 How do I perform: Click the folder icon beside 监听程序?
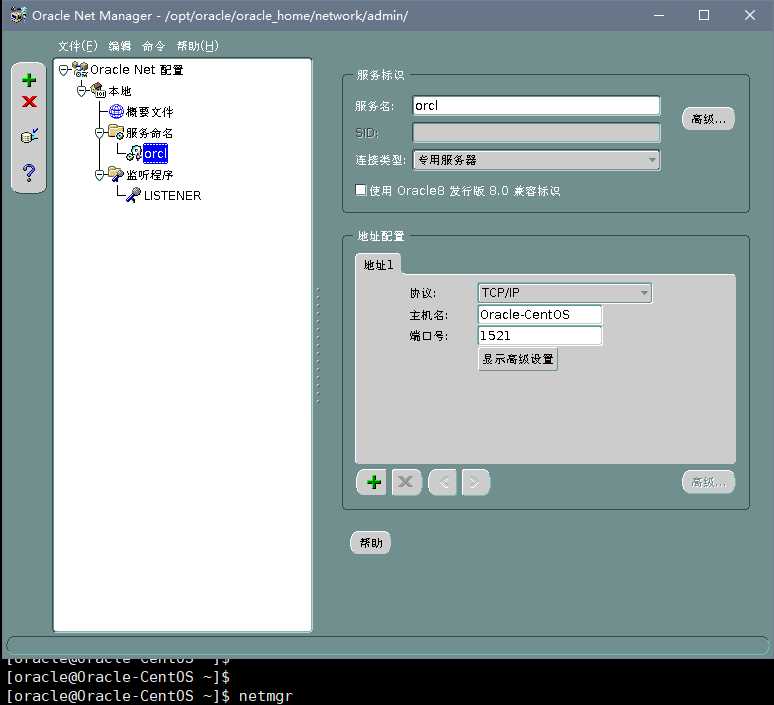pyautogui.click(x=116, y=174)
